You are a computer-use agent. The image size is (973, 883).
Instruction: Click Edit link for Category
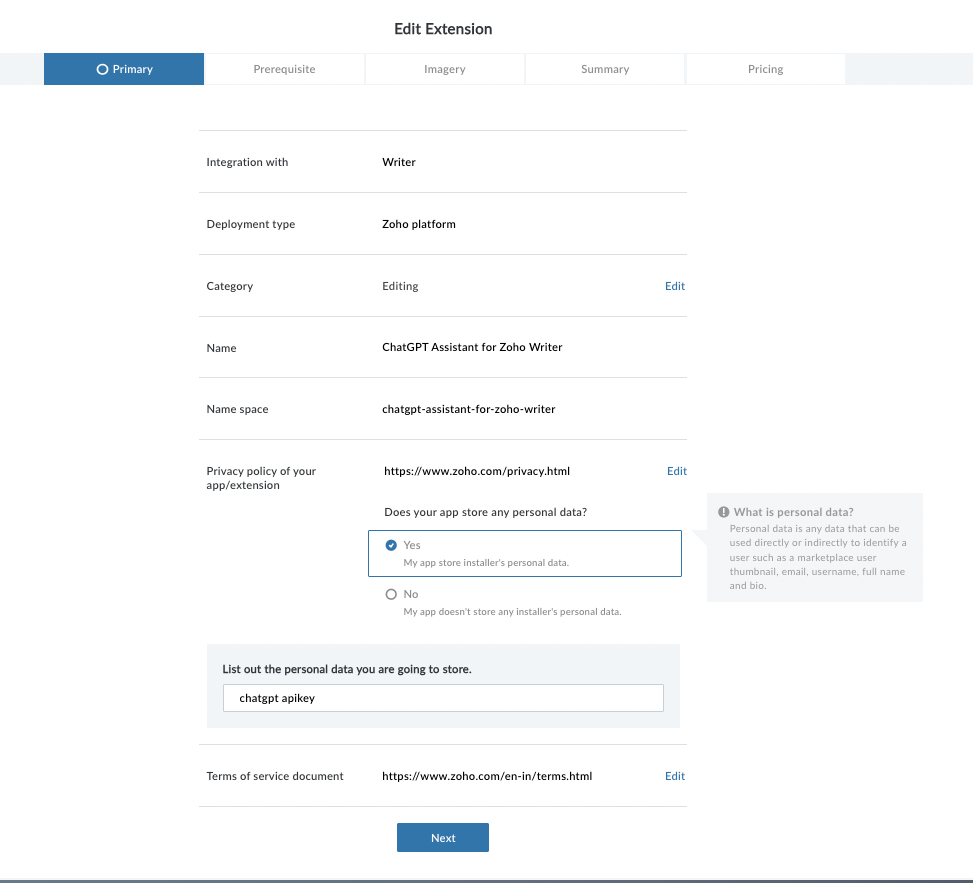click(675, 286)
